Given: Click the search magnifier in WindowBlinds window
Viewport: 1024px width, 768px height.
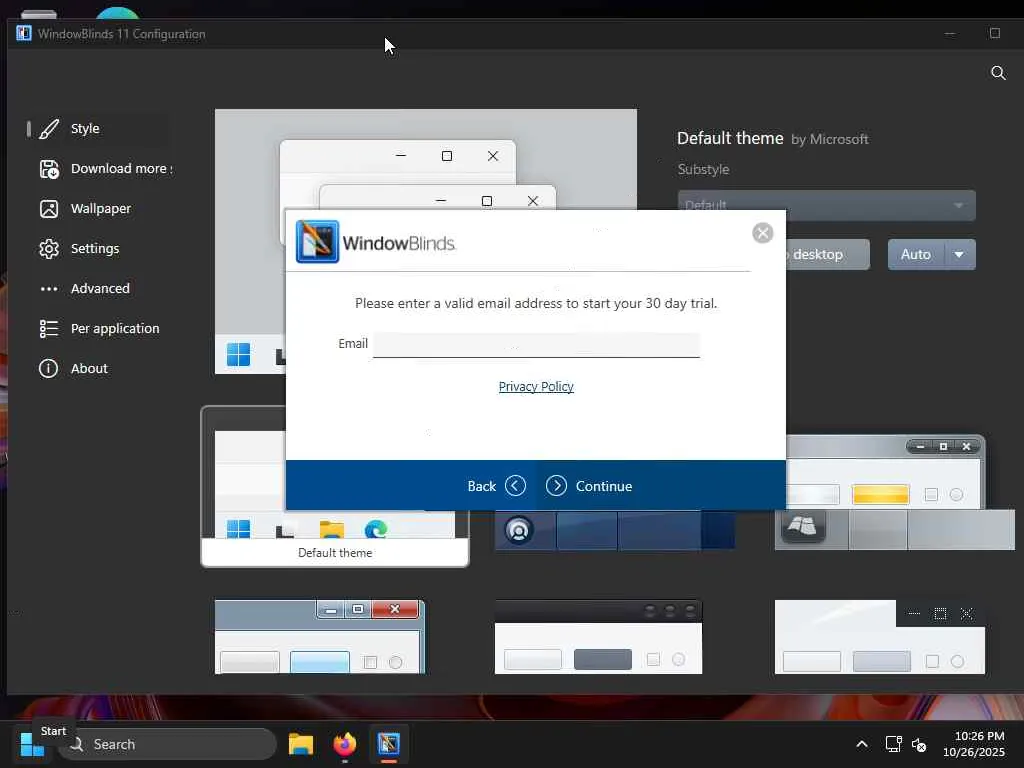Looking at the screenshot, I should (998, 72).
